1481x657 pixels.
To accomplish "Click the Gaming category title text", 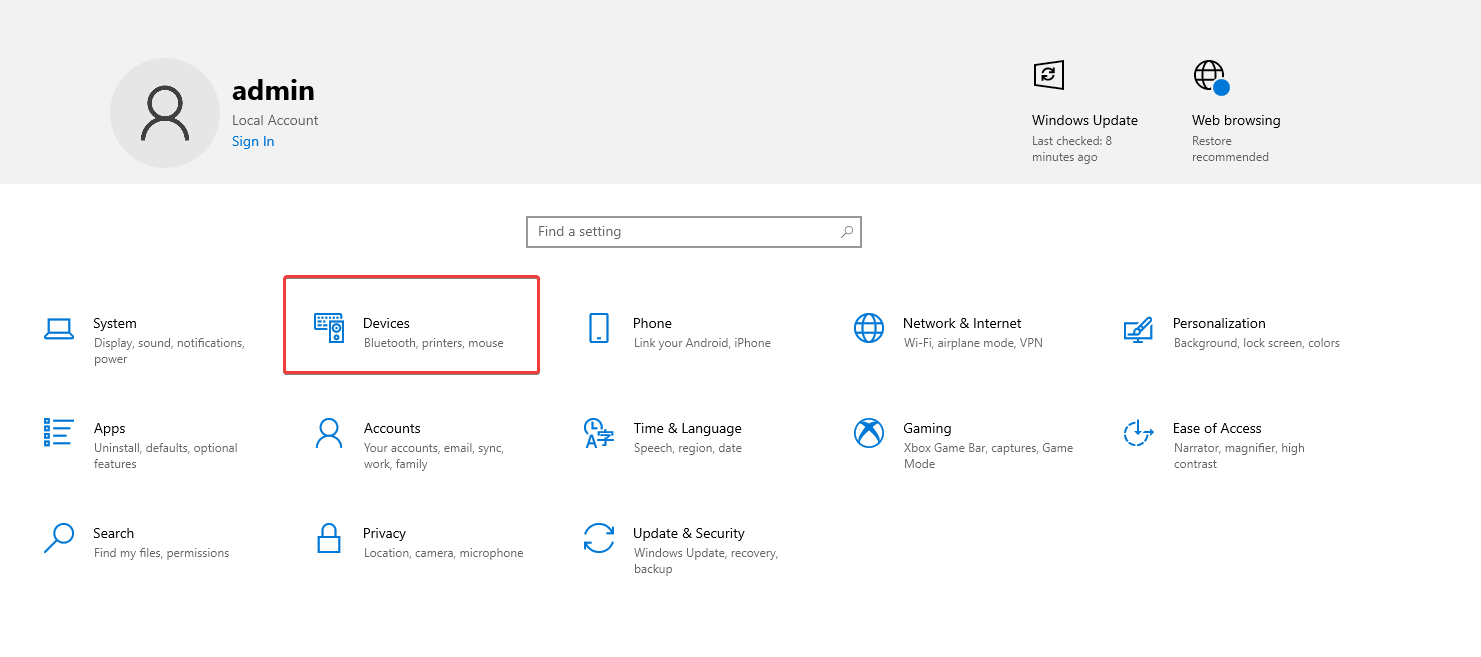I will click(x=927, y=428).
